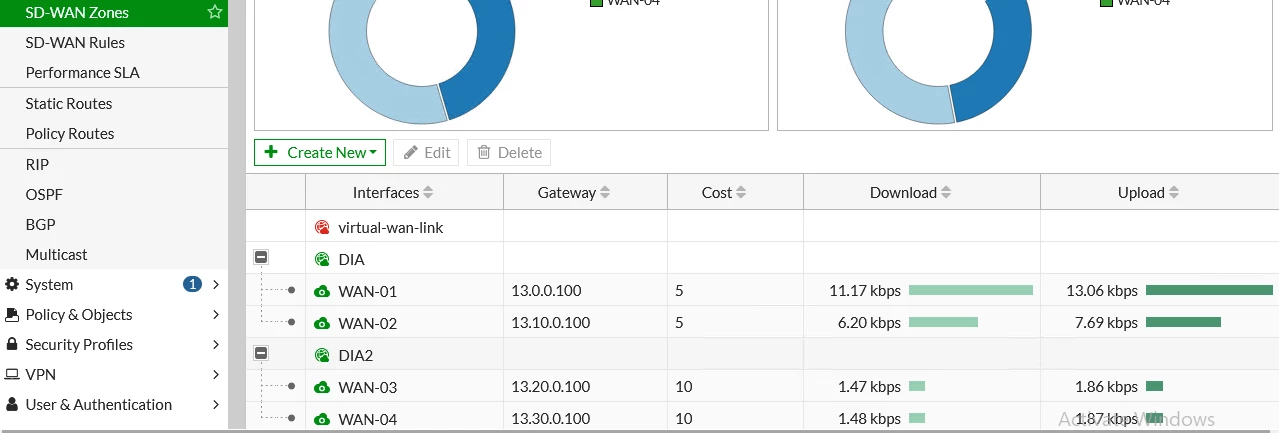Click the WAN-03 interface status icon
The height and width of the screenshot is (433, 1279).
[322, 388]
